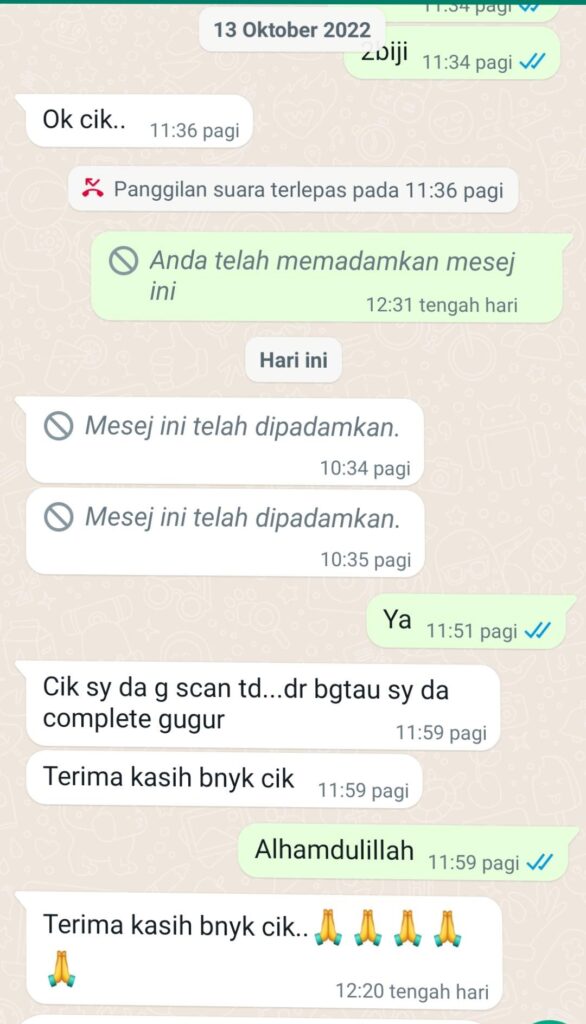Open the missed voice call notice
586x1024 pixels.
(x=293, y=189)
